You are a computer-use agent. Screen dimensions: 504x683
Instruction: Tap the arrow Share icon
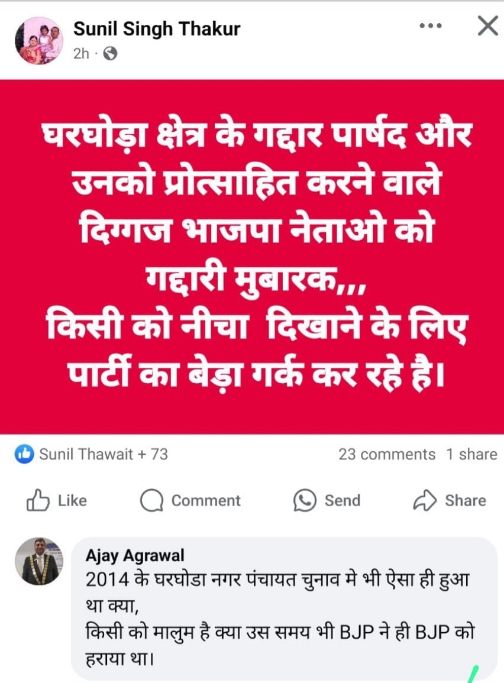tap(425, 500)
